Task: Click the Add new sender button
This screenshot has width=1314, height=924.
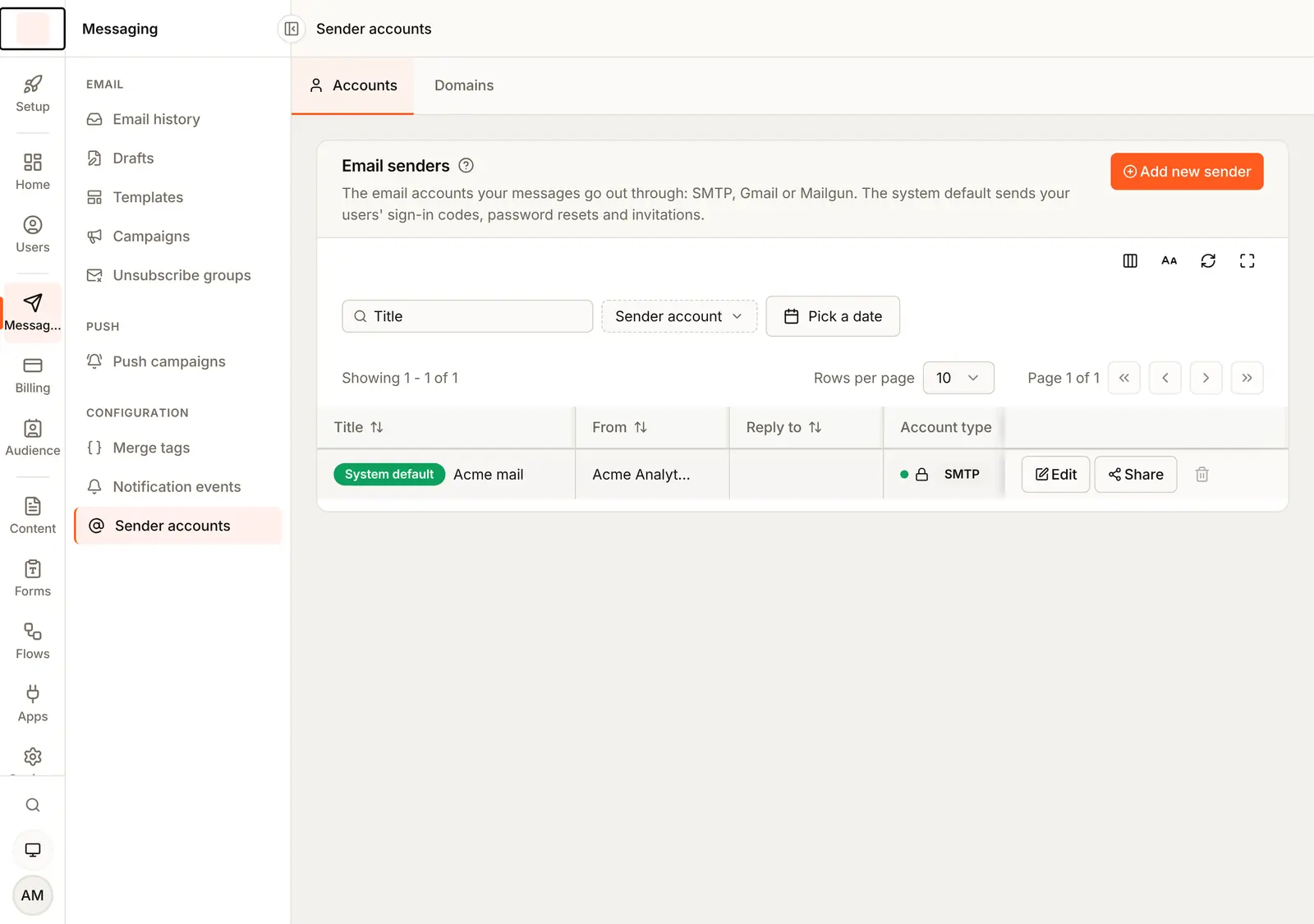Action: pyautogui.click(x=1187, y=172)
